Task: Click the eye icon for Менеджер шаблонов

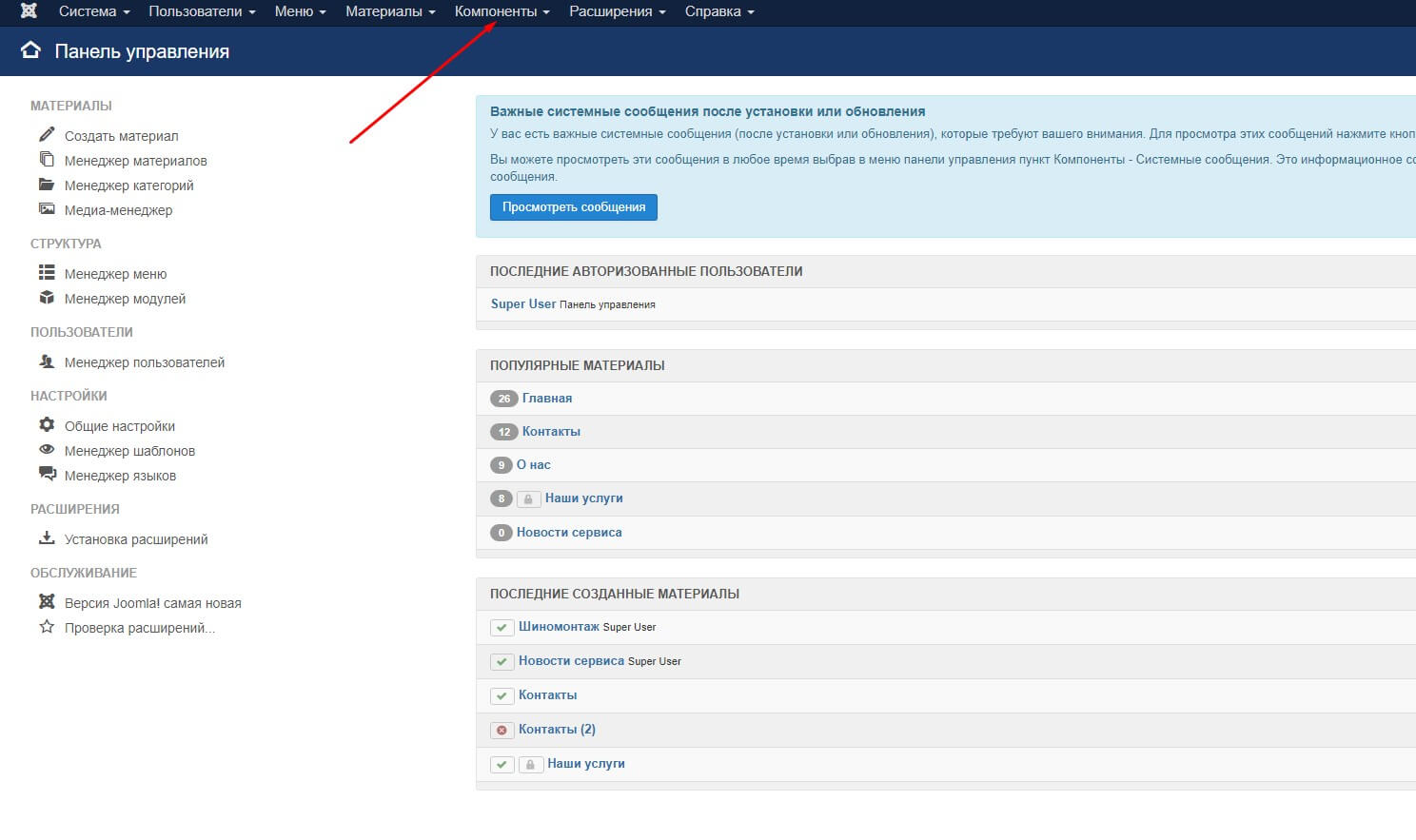Action: tap(47, 450)
